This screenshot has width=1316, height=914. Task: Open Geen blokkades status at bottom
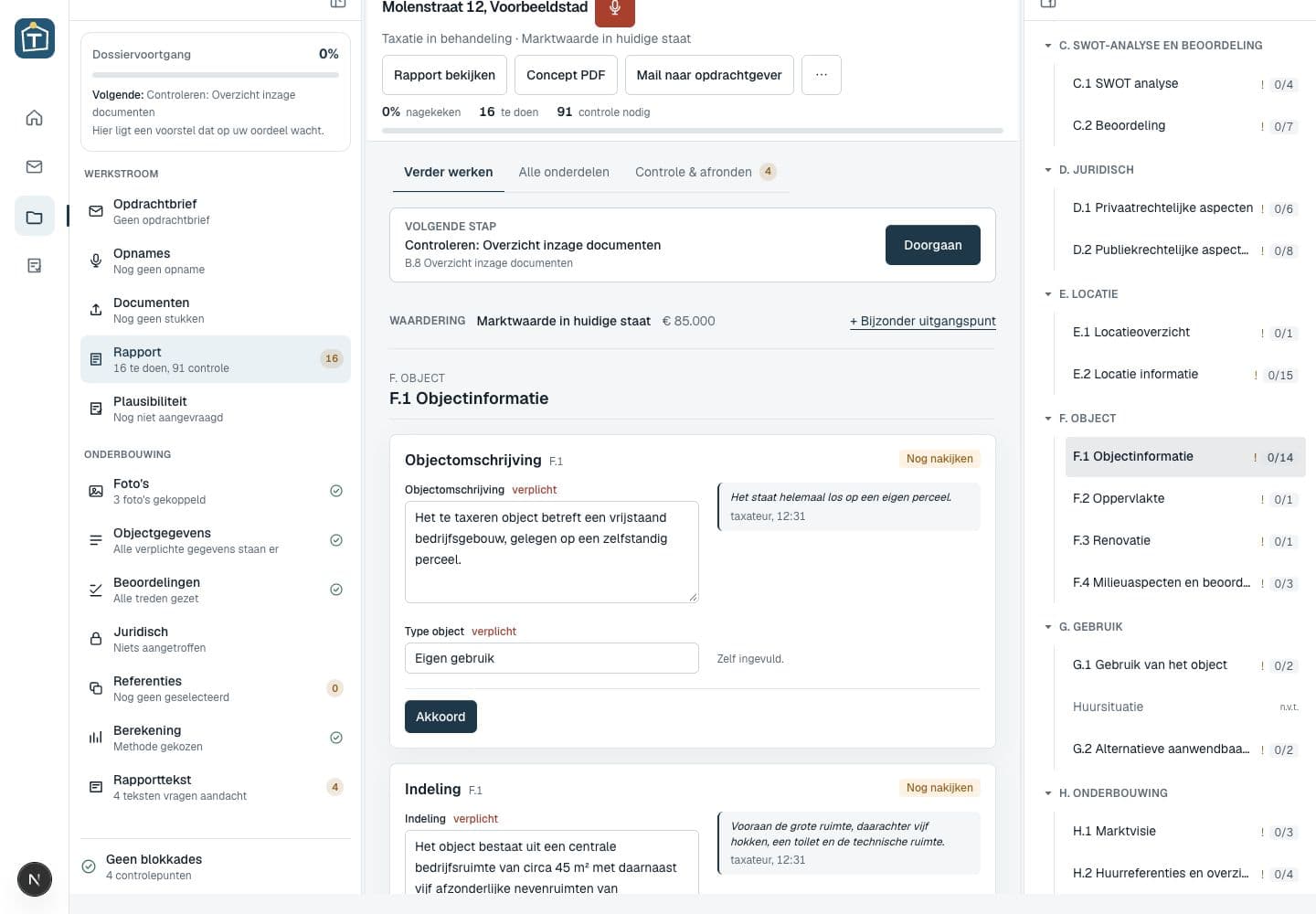216,866
